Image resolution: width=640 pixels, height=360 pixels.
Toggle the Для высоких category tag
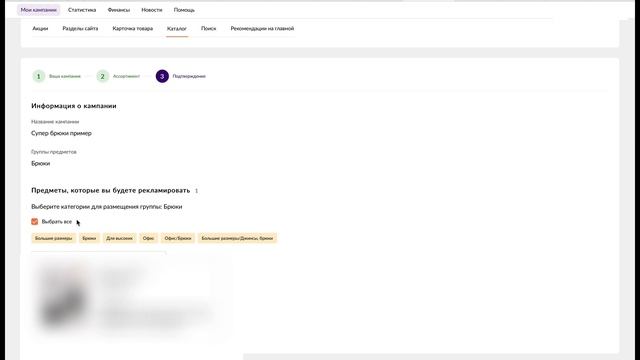tap(119, 238)
